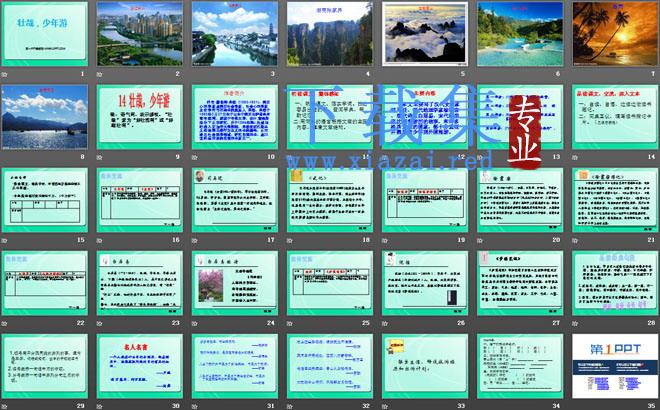Viewport: 660px width, 410px height.
Task: Click animation star icon under slide 33
Action: pyautogui.click(x=385, y=406)
